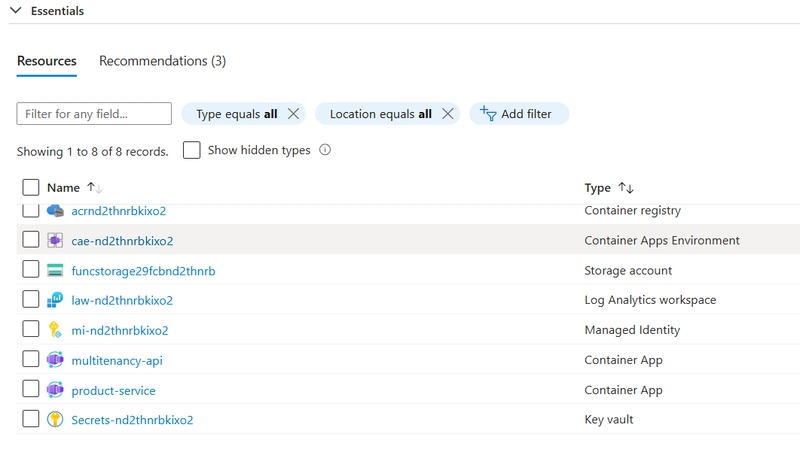
Task: Open law-nd2thnrbkixo2 workspace
Action: (x=122, y=301)
